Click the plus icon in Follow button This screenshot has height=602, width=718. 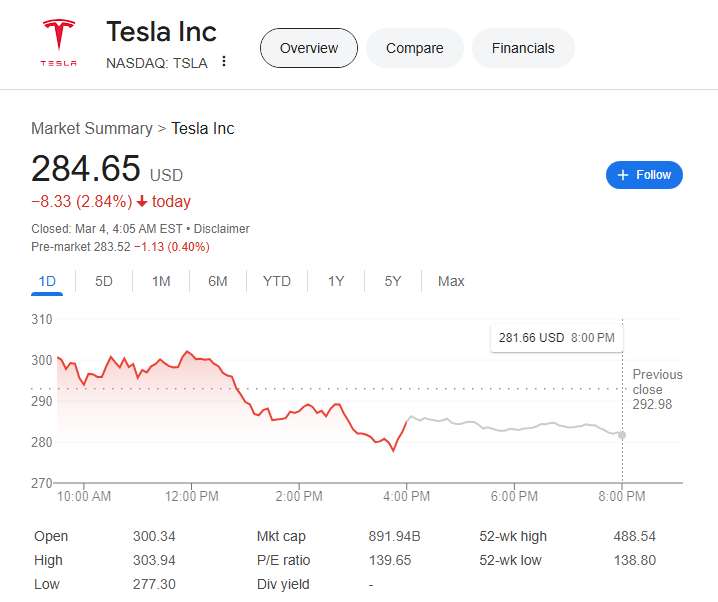pos(623,175)
